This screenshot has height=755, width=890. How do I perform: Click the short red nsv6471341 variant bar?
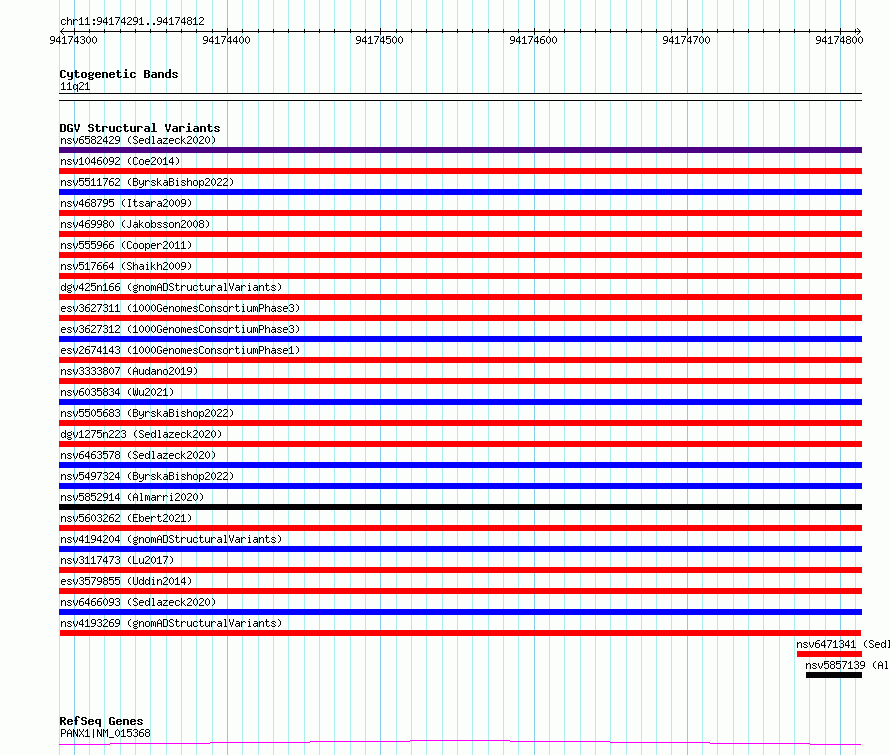coord(829,654)
